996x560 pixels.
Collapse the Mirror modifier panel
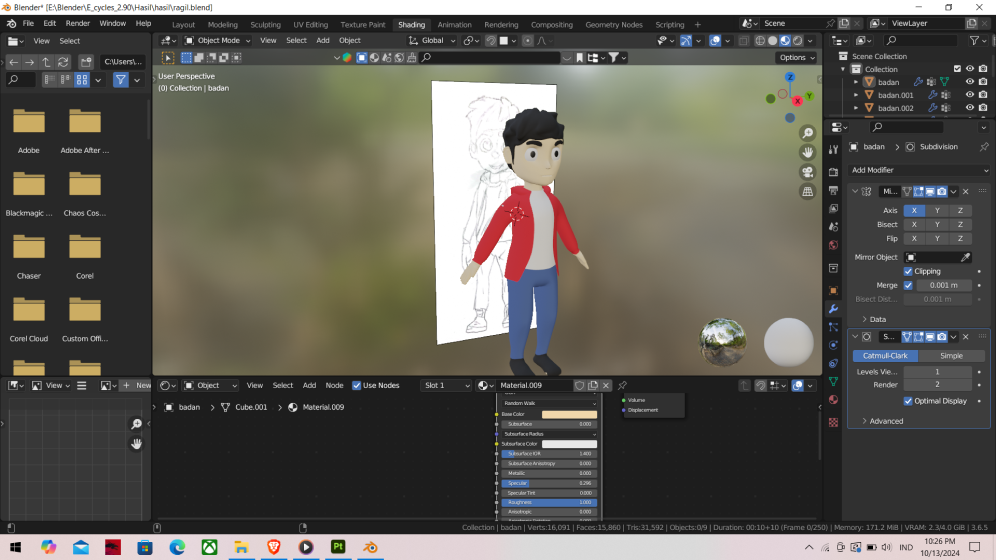(855, 191)
